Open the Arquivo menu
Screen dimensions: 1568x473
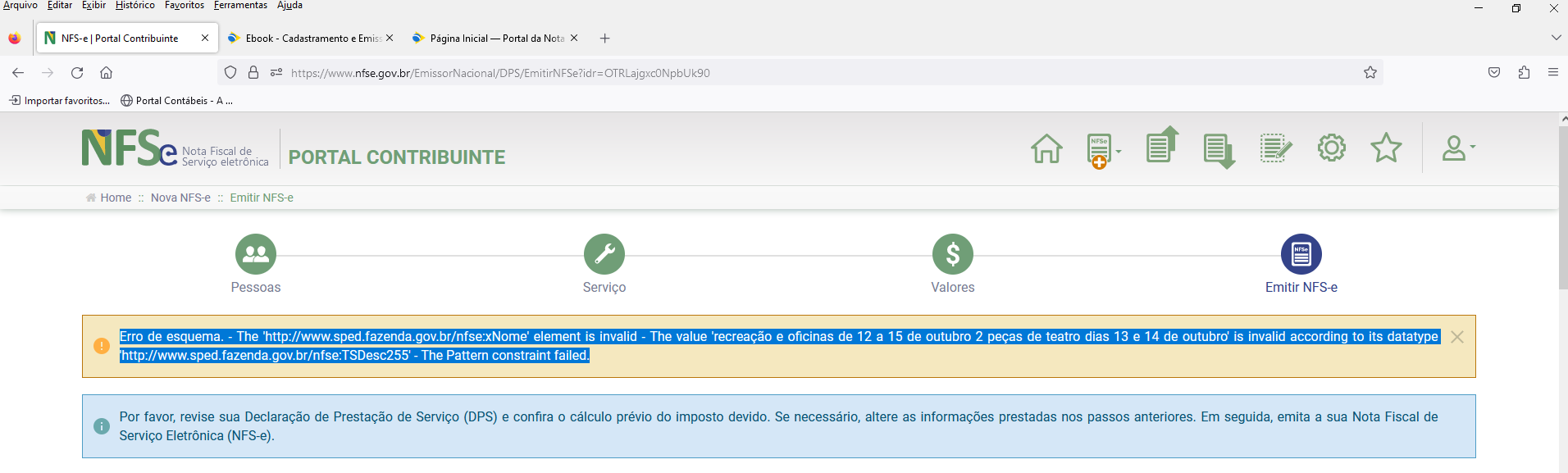pos(20,6)
